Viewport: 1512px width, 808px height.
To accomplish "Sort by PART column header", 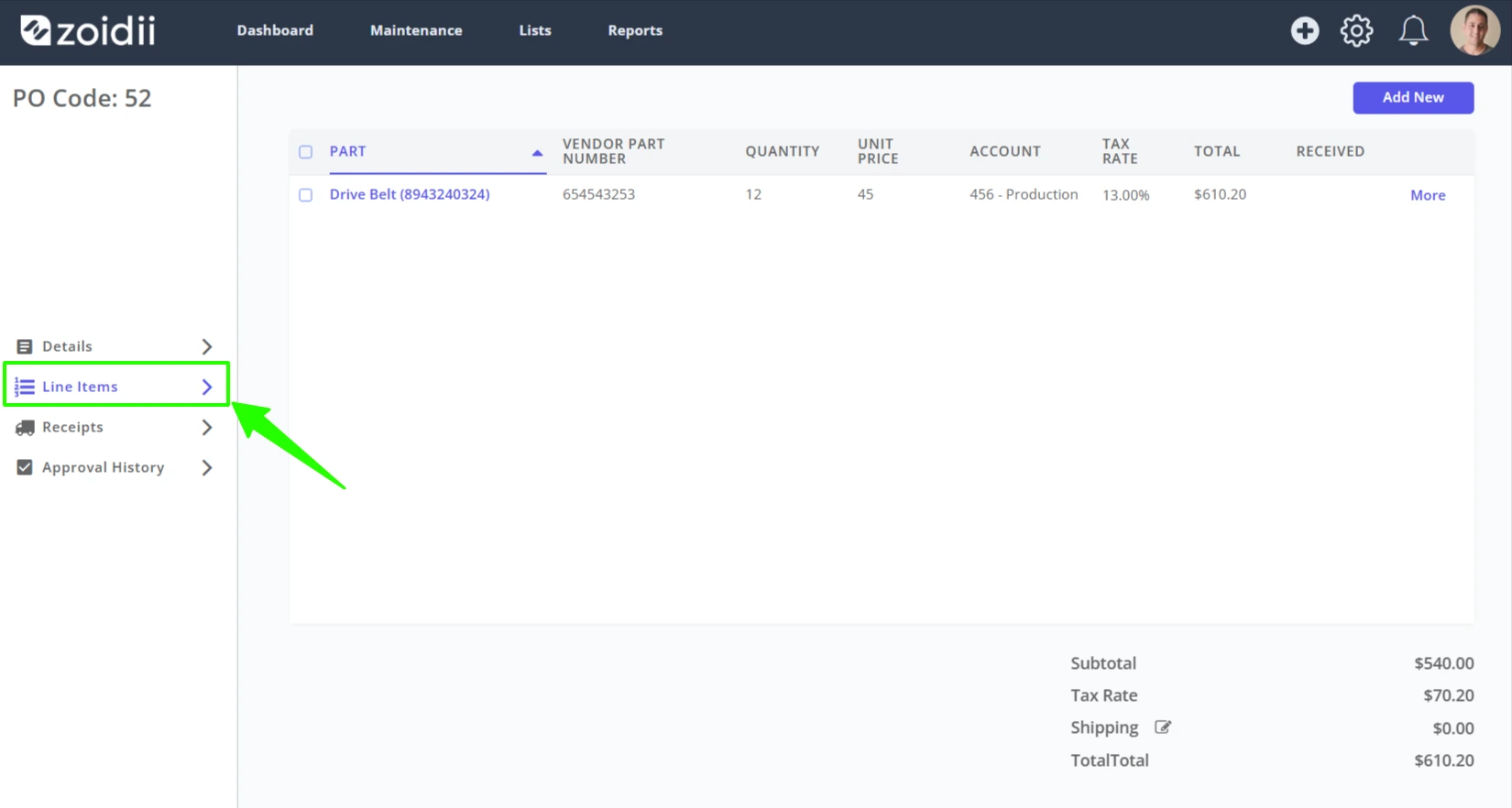I will pos(347,151).
